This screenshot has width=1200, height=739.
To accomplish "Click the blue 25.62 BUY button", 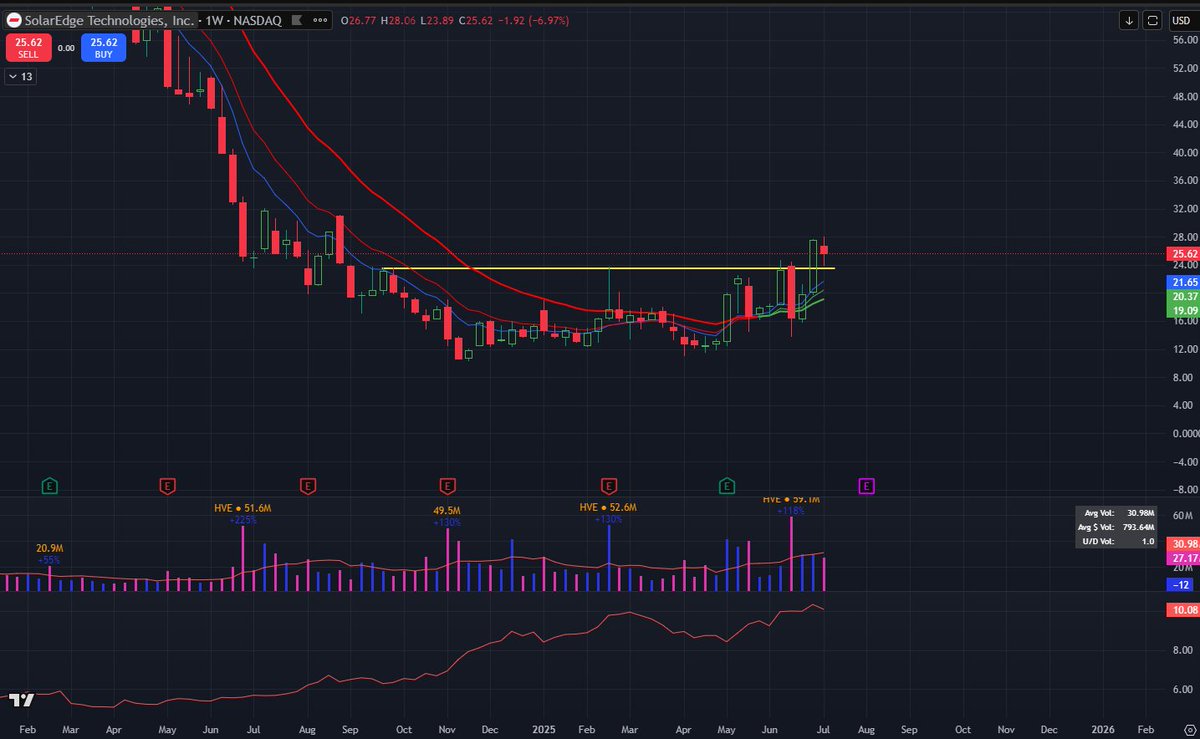I will 104,47.
